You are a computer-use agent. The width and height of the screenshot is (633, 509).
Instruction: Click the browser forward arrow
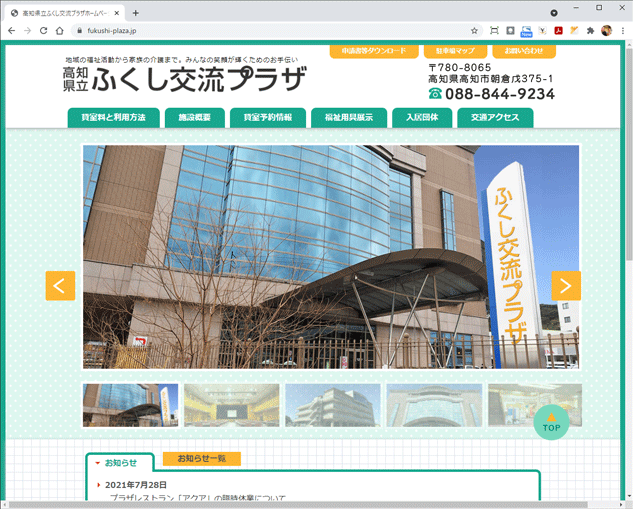[x=27, y=31]
